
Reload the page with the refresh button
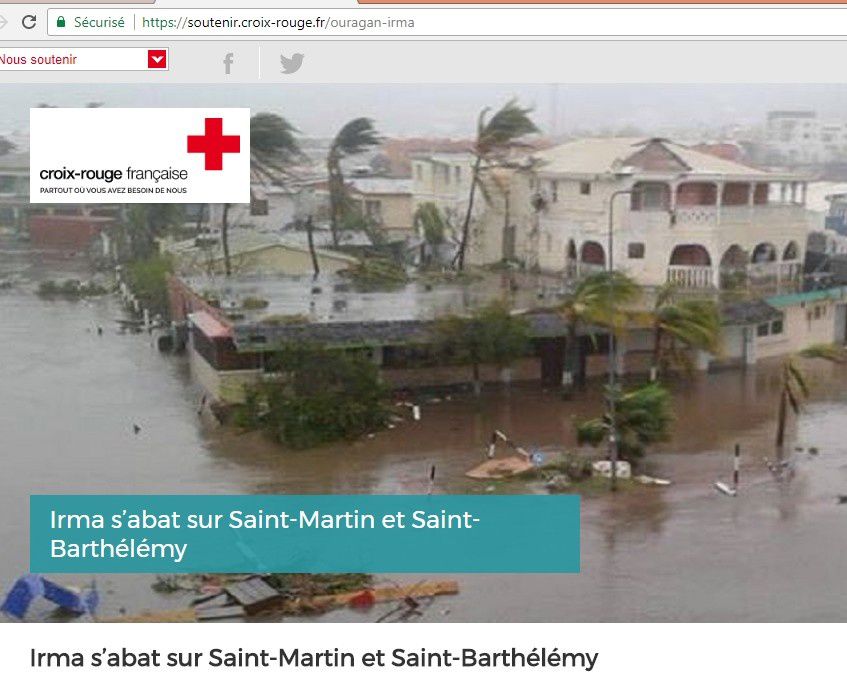(x=29, y=22)
